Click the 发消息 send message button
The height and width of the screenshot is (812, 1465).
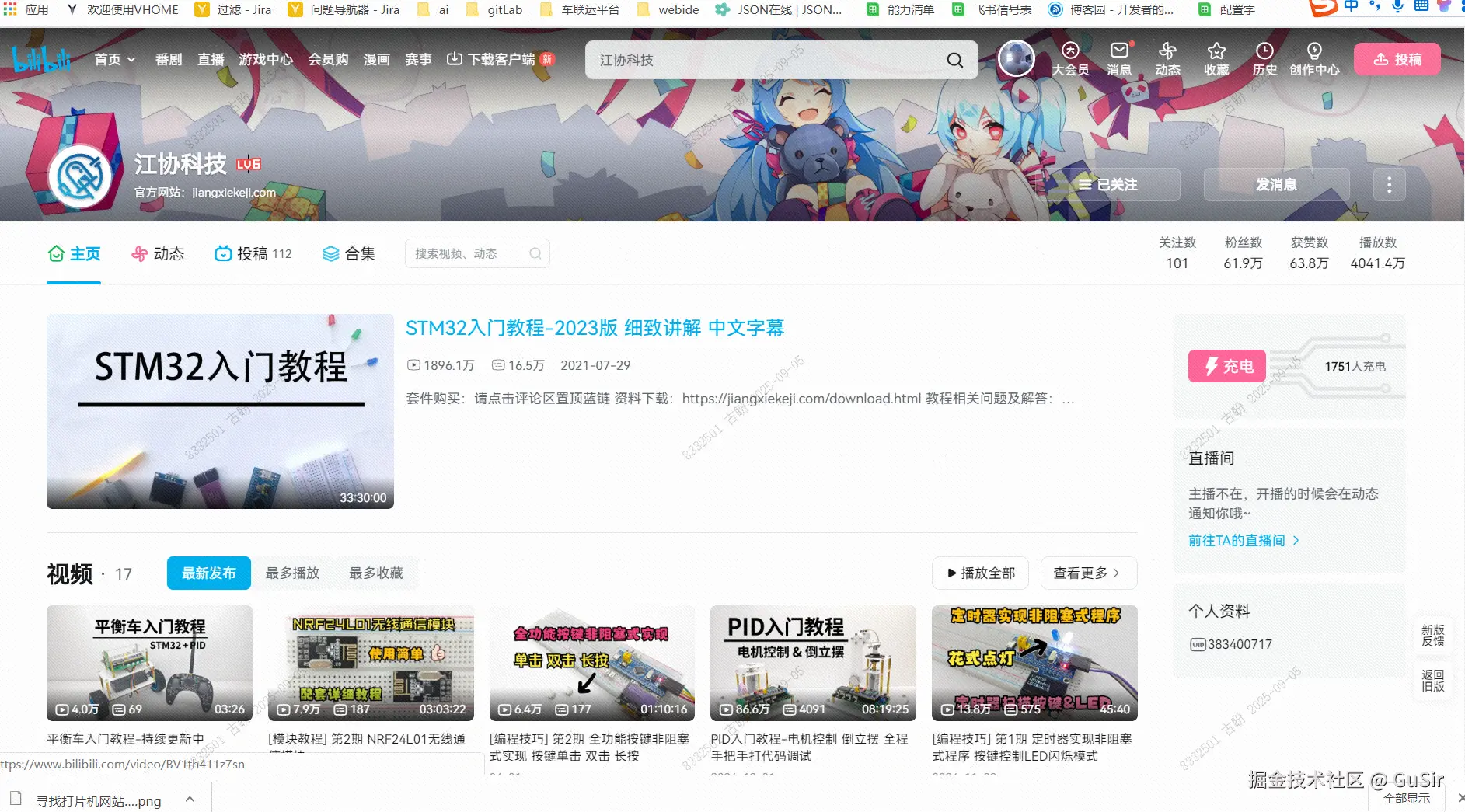coord(1276,185)
